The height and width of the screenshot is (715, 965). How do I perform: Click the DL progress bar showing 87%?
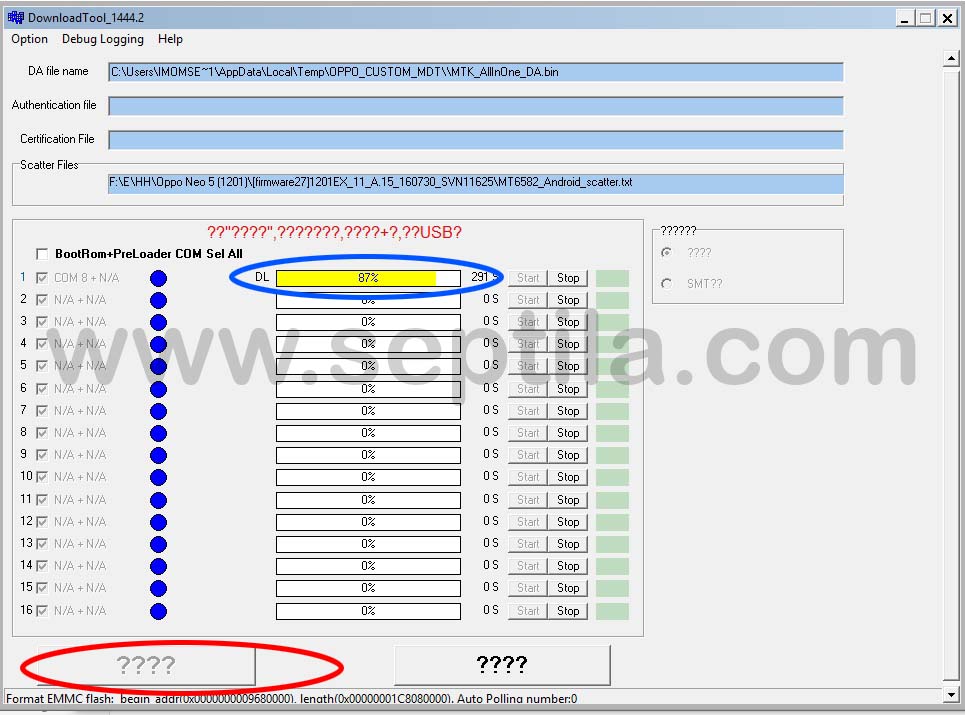pyautogui.click(x=368, y=277)
